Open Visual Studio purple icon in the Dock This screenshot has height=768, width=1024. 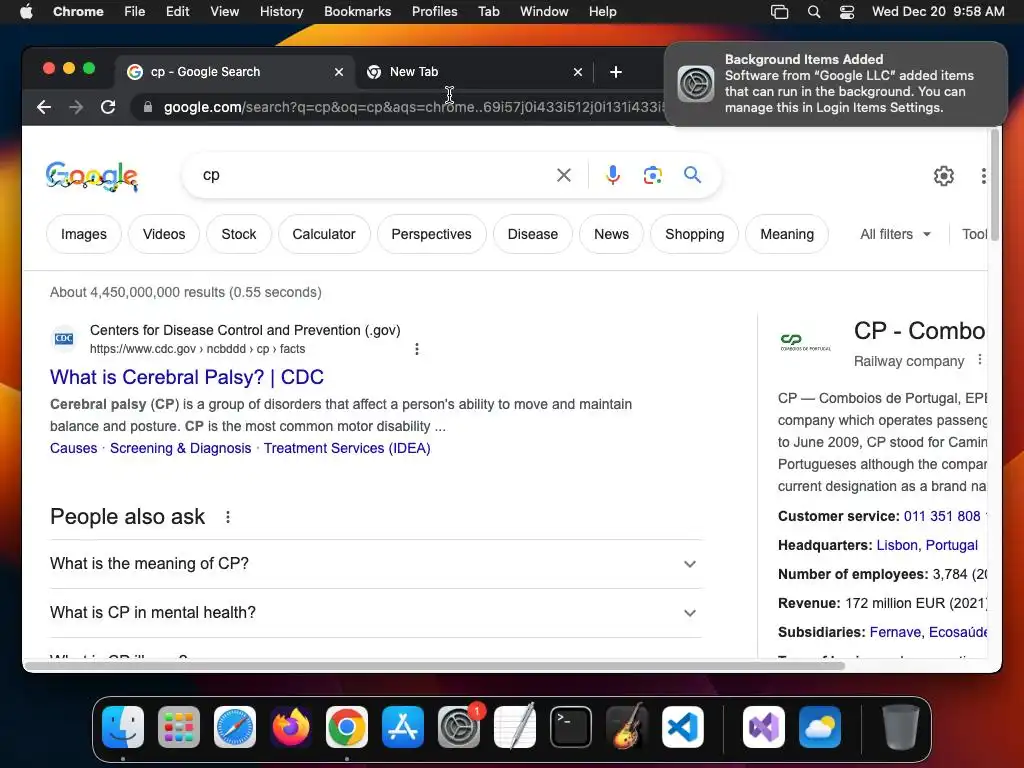click(x=764, y=727)
